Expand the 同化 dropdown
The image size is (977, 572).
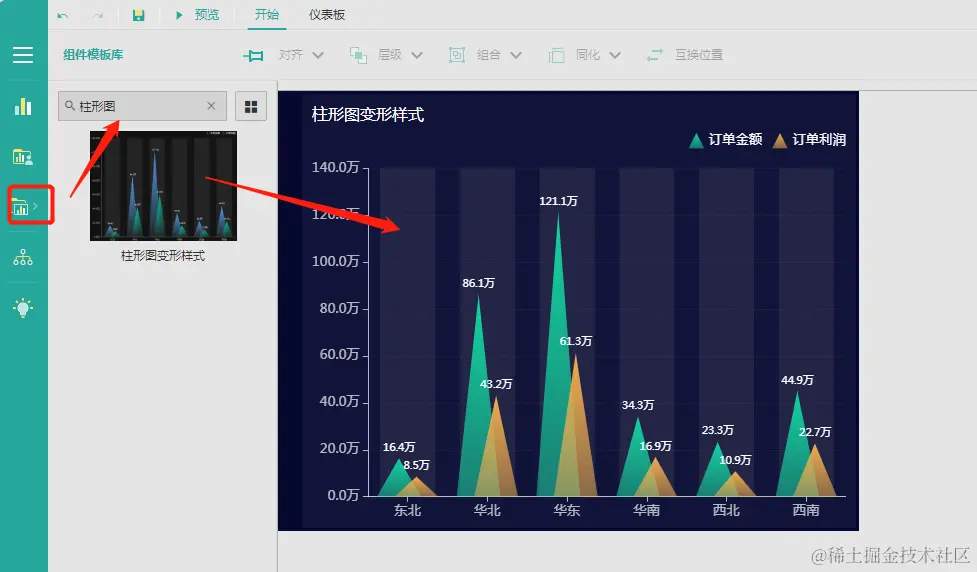[615, 55]
